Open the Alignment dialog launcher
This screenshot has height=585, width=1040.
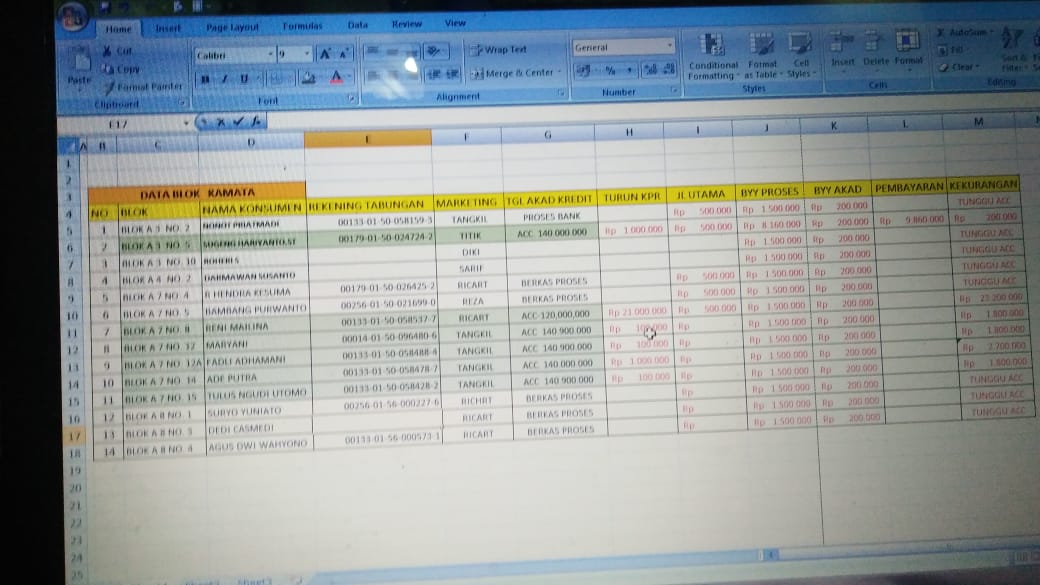(561, 94)
